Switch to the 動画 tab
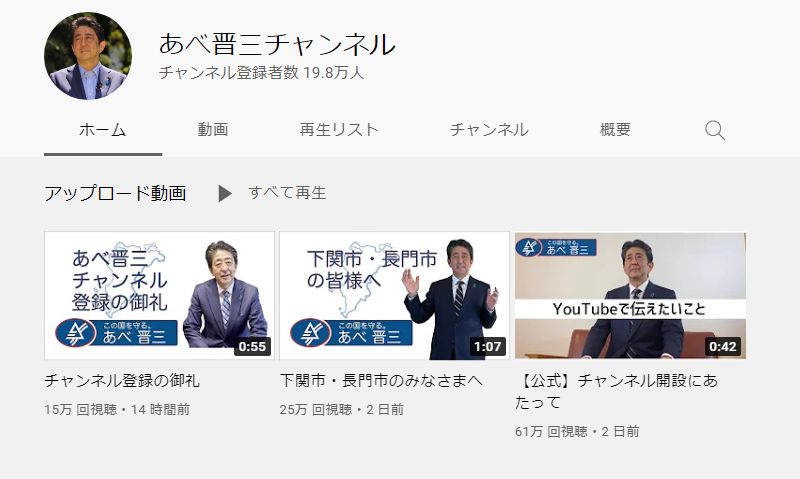The width and height of the screenshot is (800, 479). click(x=213, y=130)
